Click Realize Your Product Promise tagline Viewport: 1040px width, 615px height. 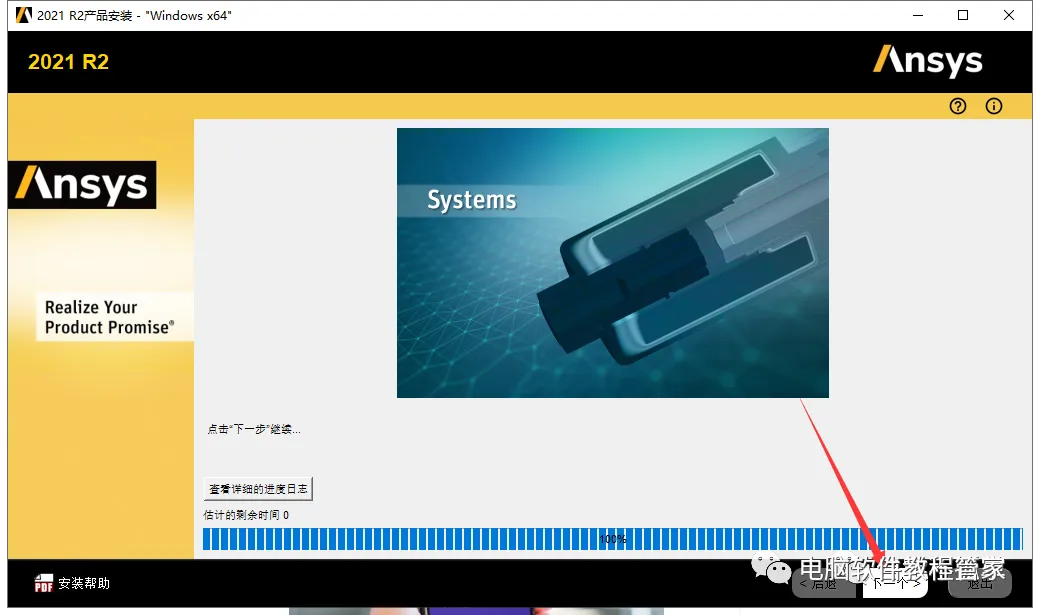[109, 317]
